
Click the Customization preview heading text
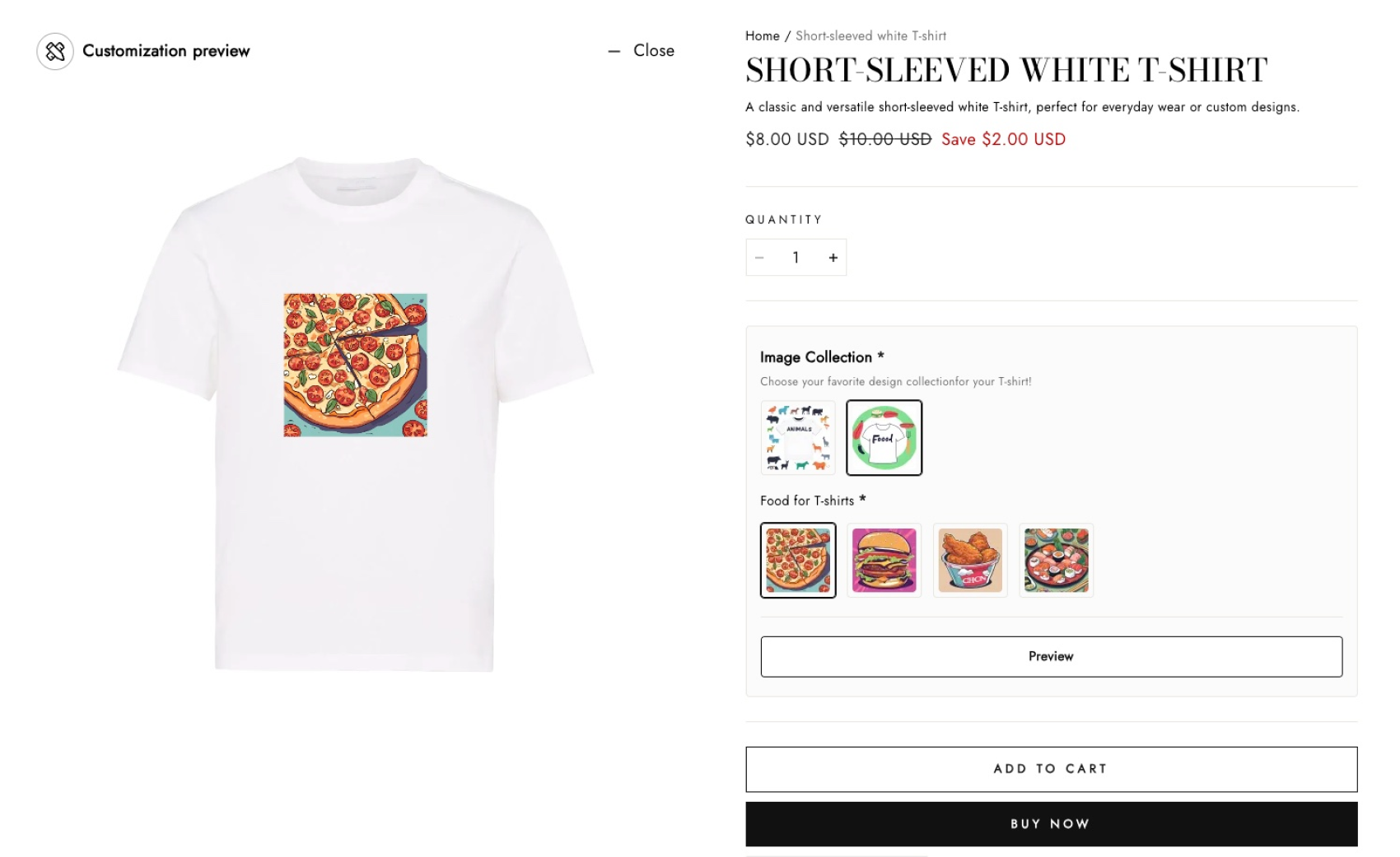[x=166, y=51]
